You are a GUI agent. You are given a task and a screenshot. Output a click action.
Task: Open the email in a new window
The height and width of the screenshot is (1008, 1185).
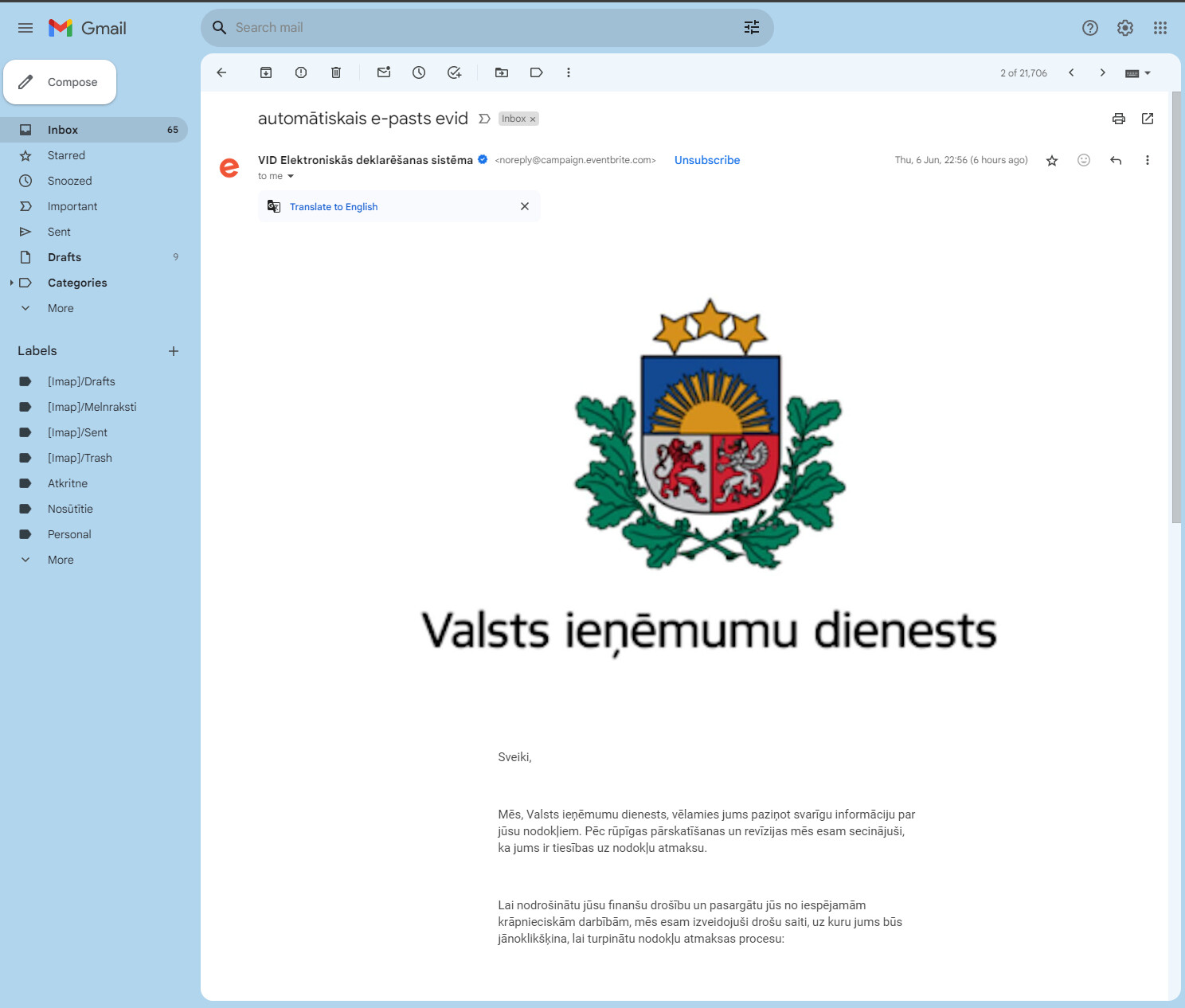tap(1148, 119)
